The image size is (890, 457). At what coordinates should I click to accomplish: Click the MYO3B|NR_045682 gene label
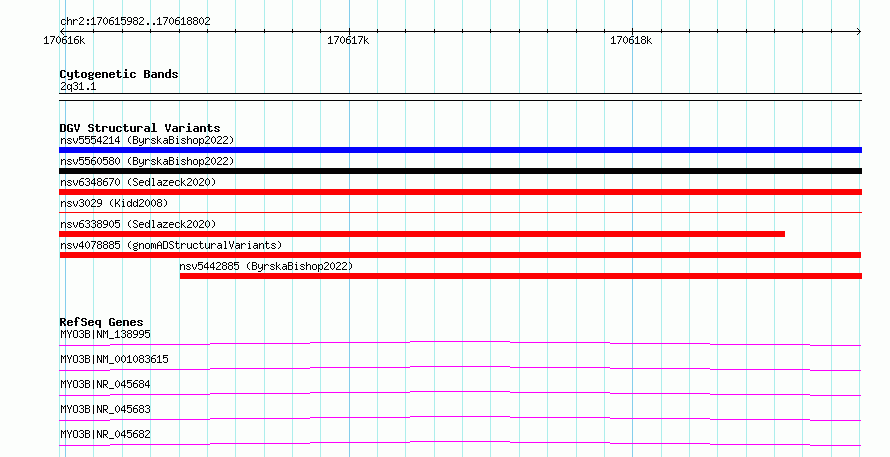click(106, 434)
